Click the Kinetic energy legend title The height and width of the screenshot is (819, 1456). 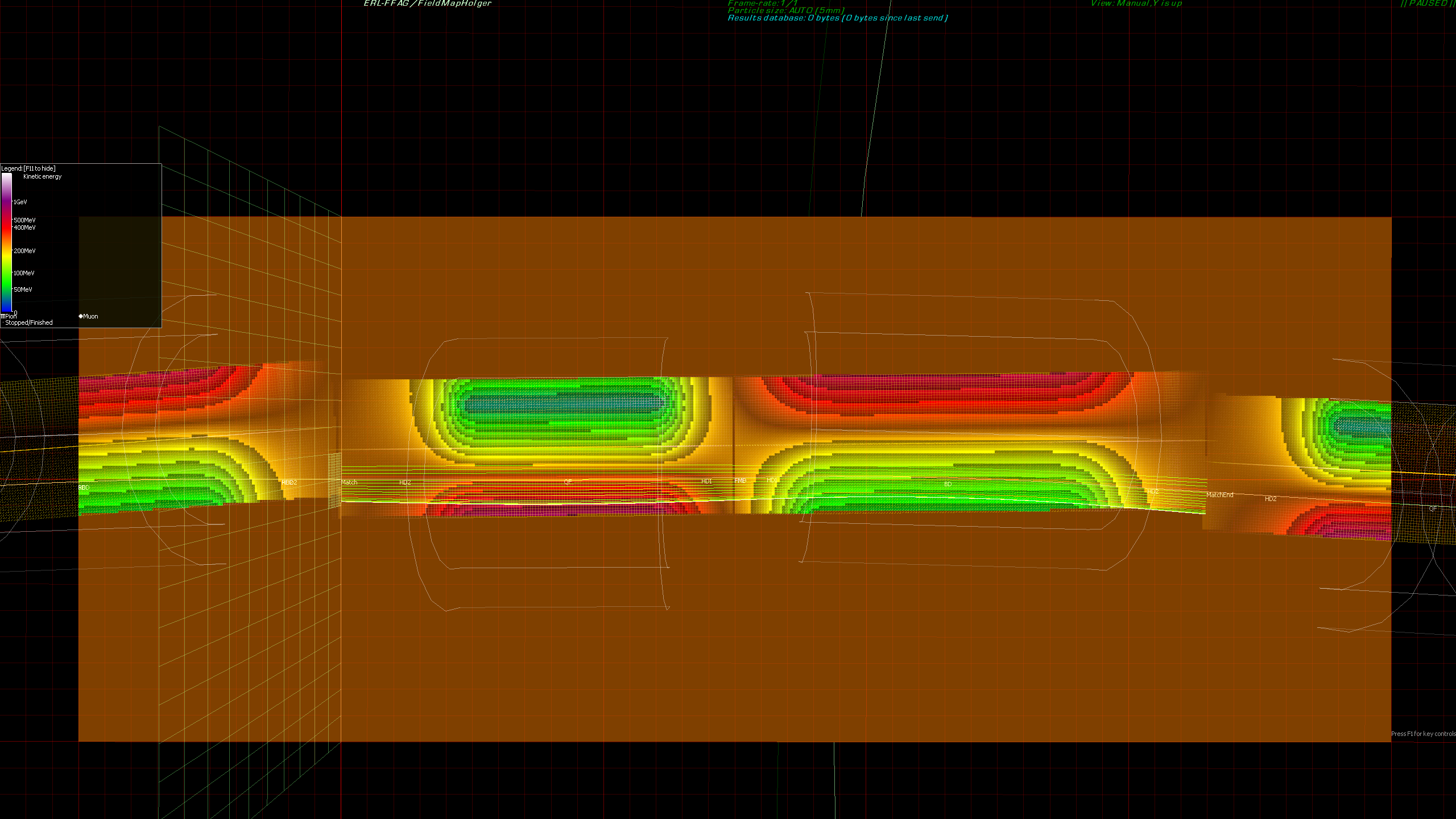click(x=42, y=176)
